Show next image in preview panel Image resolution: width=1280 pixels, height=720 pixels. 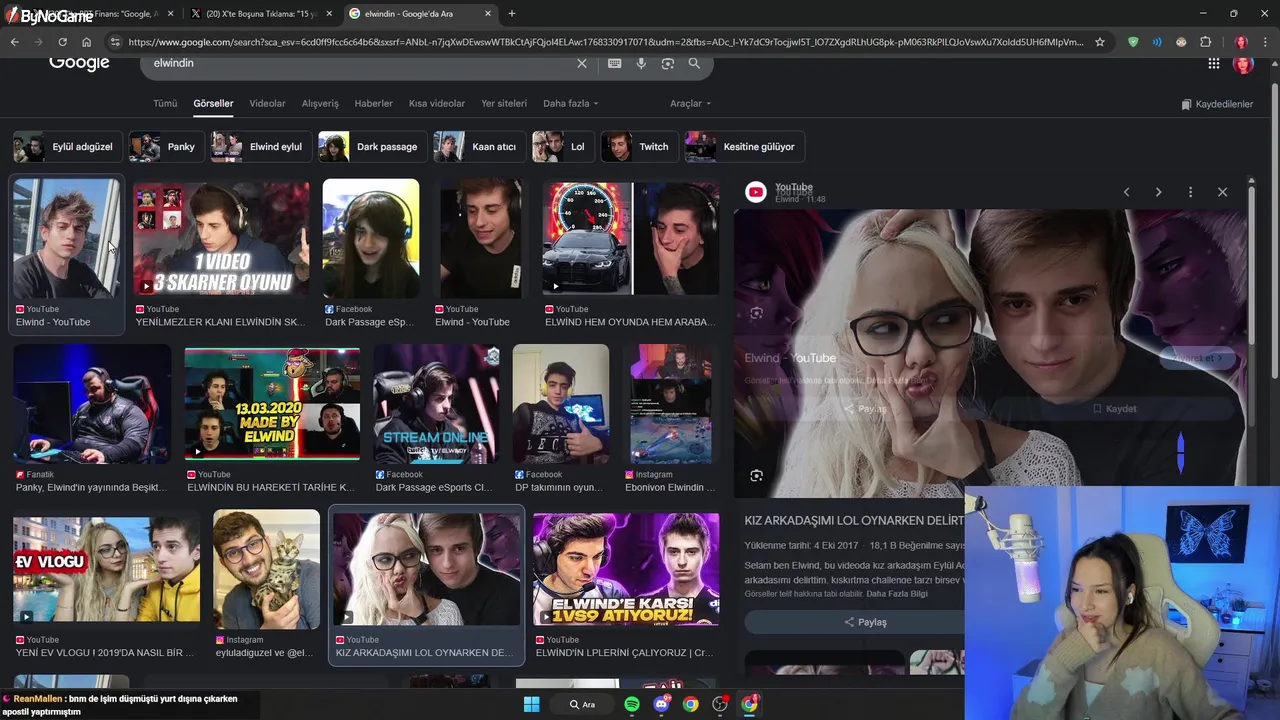tap(1158, 192)
